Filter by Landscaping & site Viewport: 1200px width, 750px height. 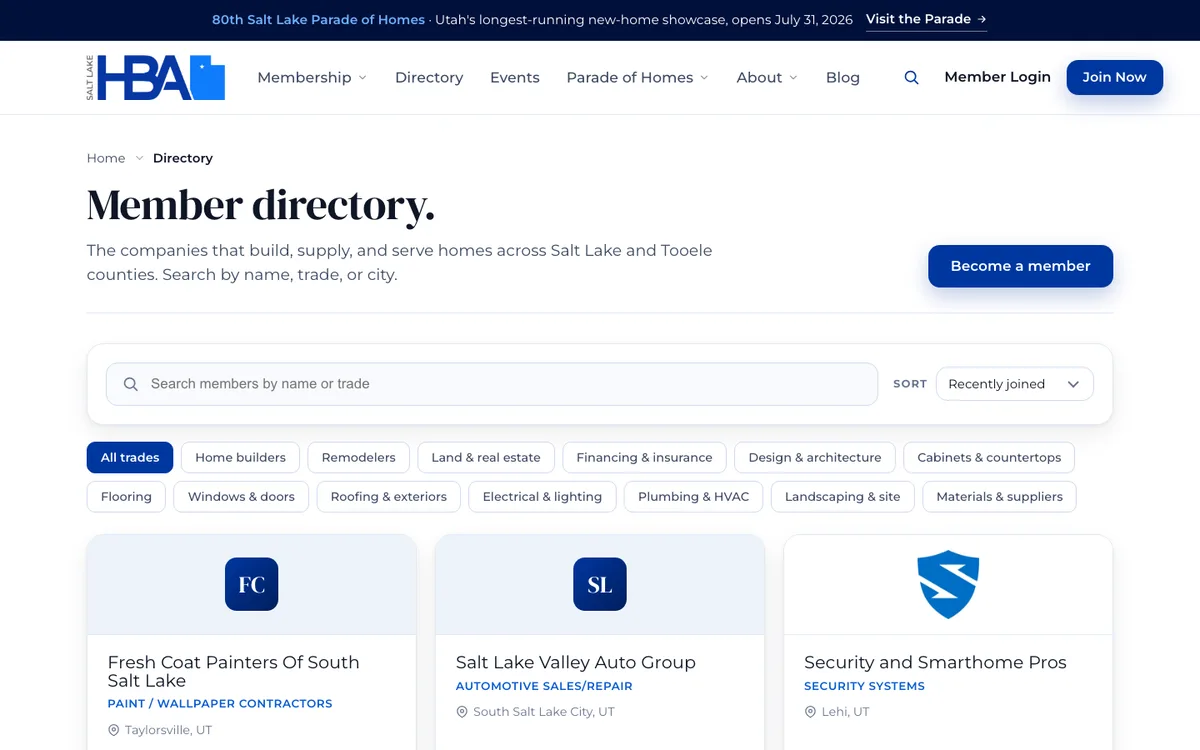tap(842, 496)
